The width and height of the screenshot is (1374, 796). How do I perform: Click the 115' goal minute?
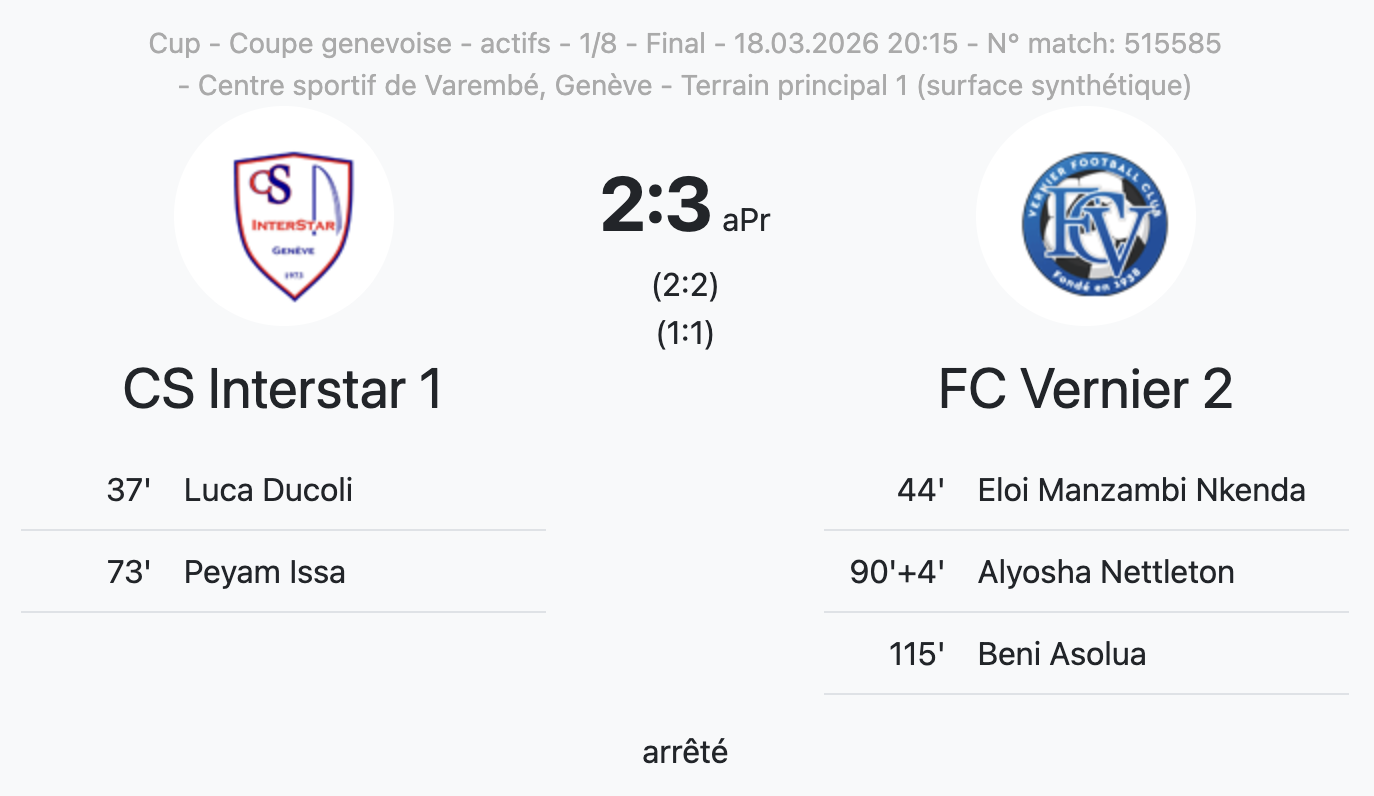tap(916, 654)
